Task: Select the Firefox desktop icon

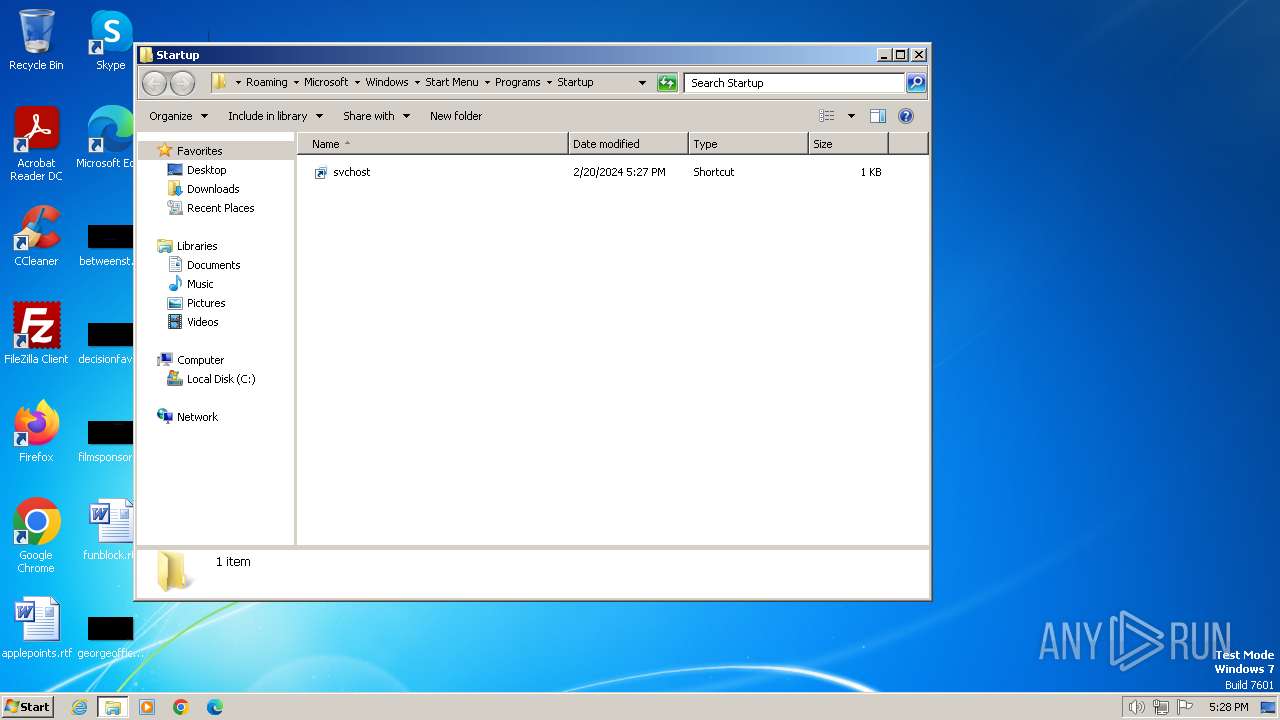Action: (36, 432)
